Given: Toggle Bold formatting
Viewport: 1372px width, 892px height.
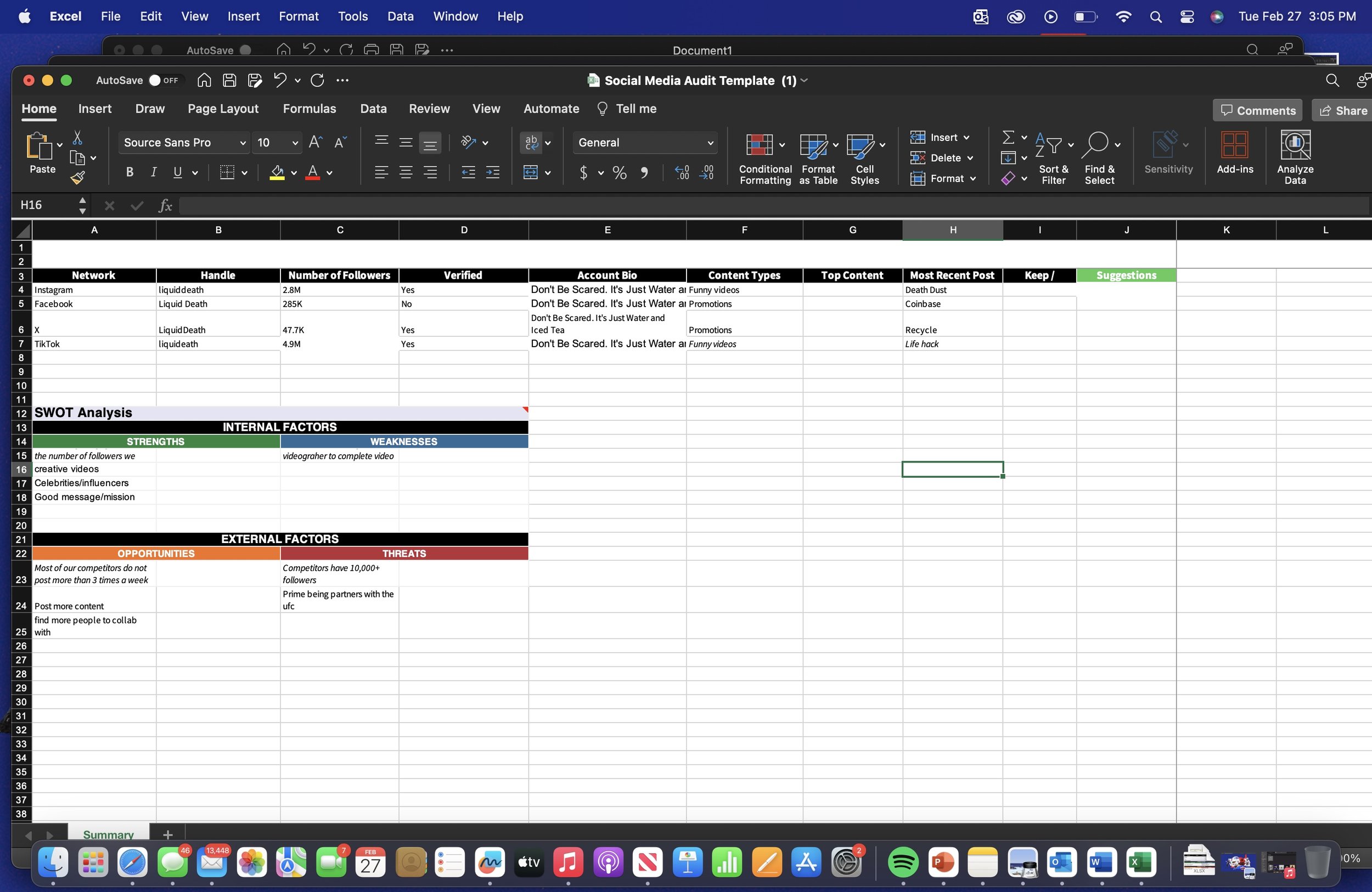Looking at the screenshot, I should tap(130, 172).
